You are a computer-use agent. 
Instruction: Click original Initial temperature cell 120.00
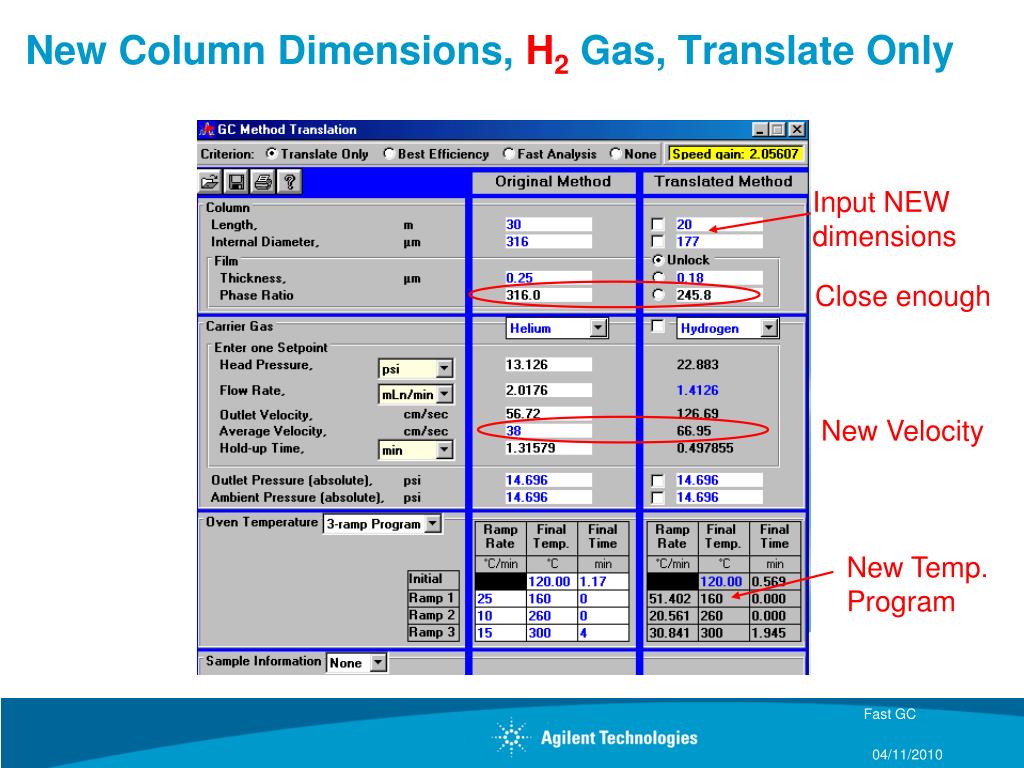(x=551, y=581)
